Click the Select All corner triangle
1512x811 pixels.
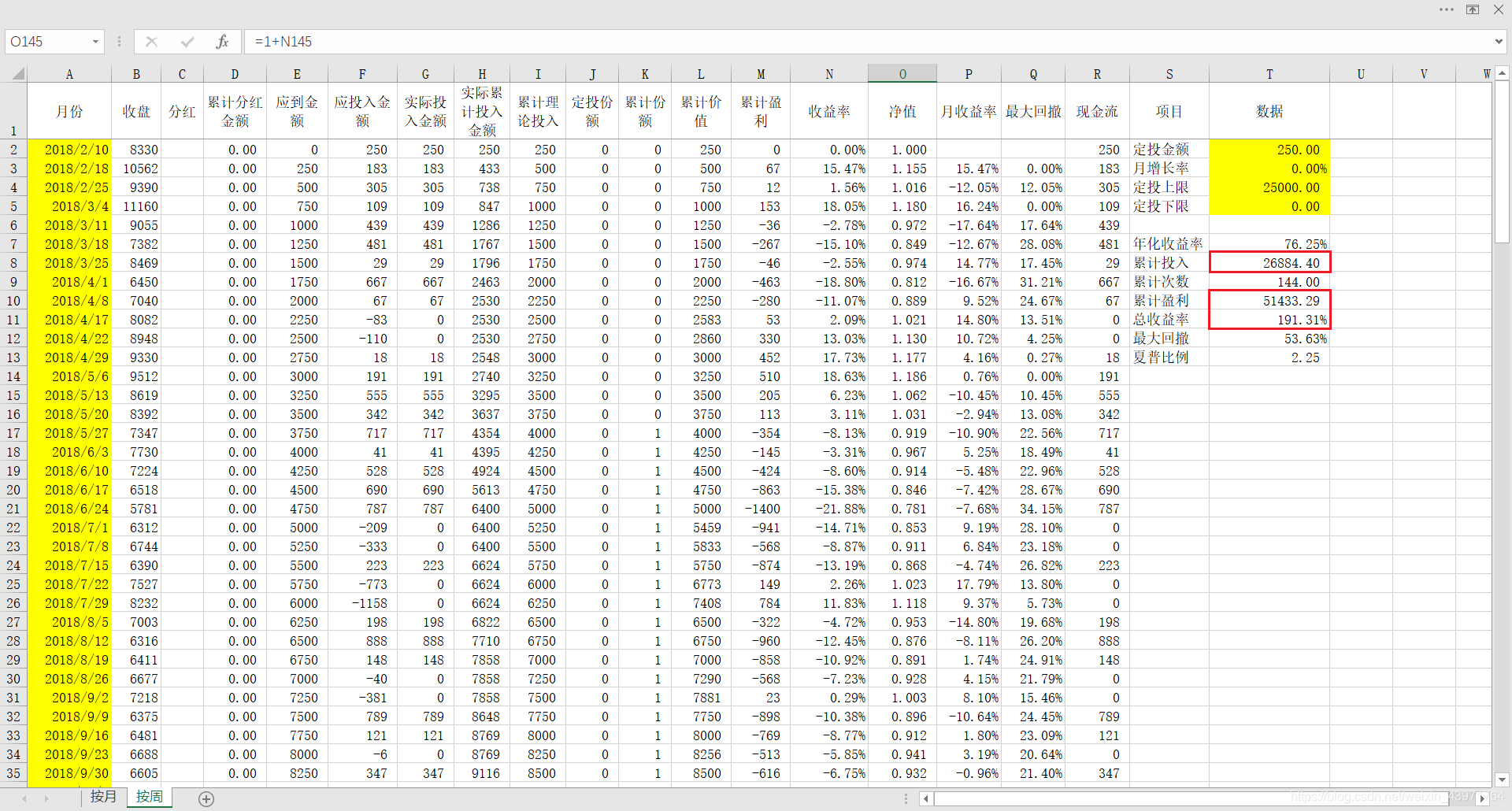[x=17, y=74]
